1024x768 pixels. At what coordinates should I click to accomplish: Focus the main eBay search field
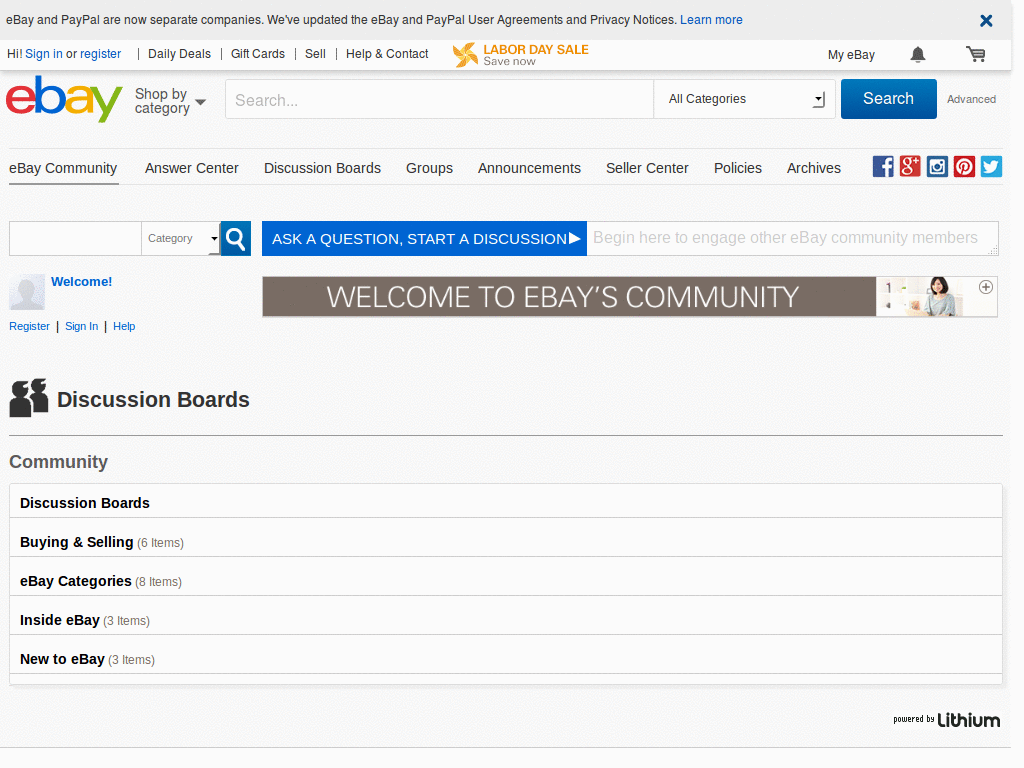click(x=439, y=99)
